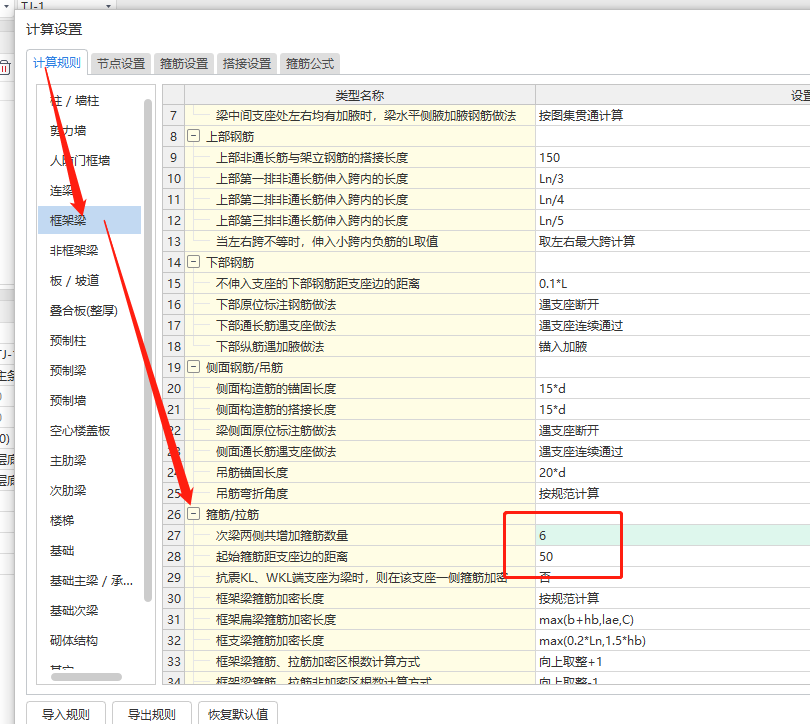
Task: Click the 类型名称 column header
Action: (x=360, y=95)
